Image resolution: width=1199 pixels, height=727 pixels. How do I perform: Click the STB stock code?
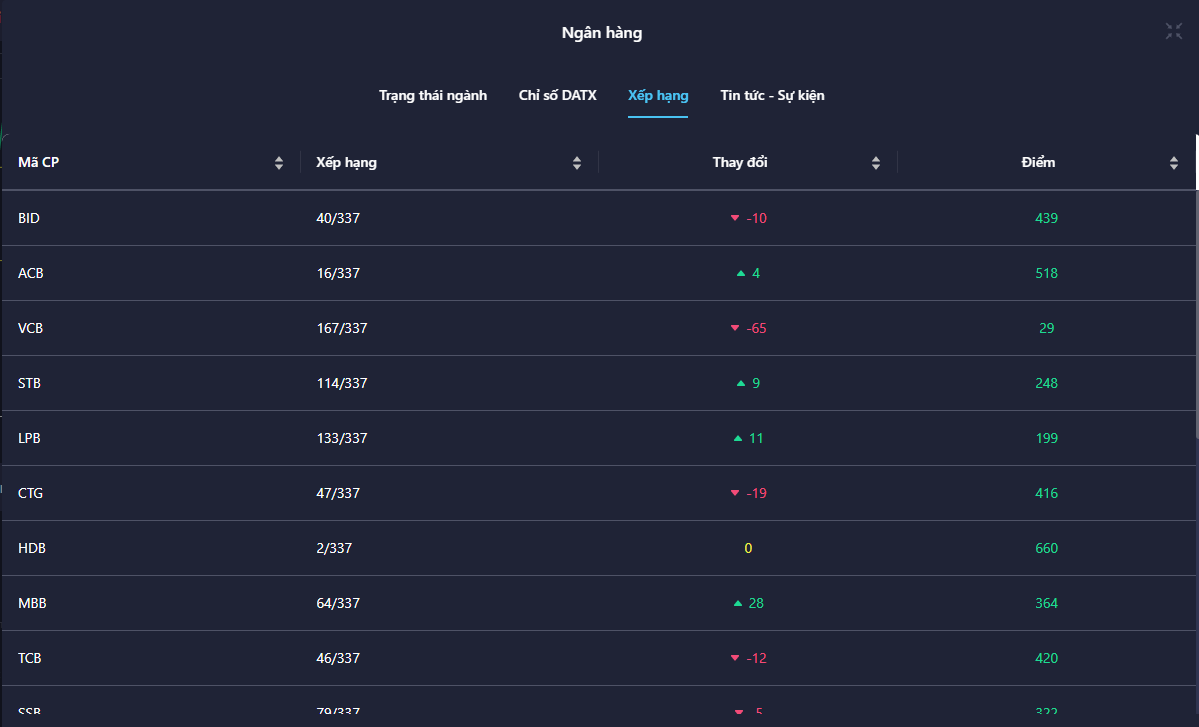pos(30,383)
